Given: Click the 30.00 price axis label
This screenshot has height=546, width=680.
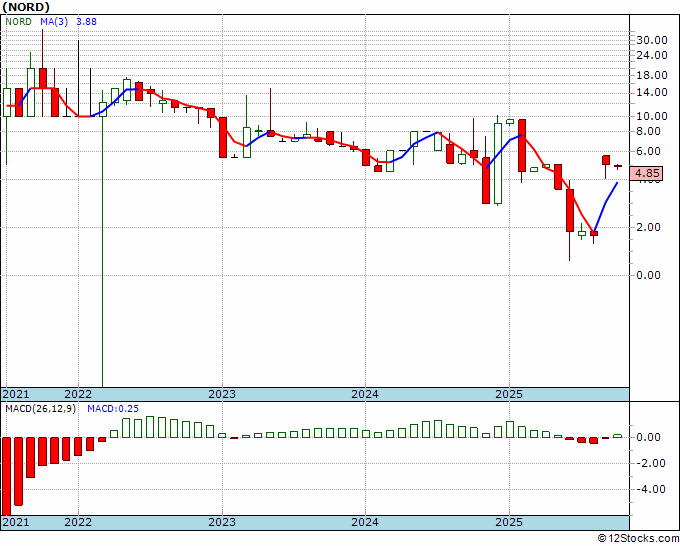Looking at the screenshot, I should click(x=652, y=40).
